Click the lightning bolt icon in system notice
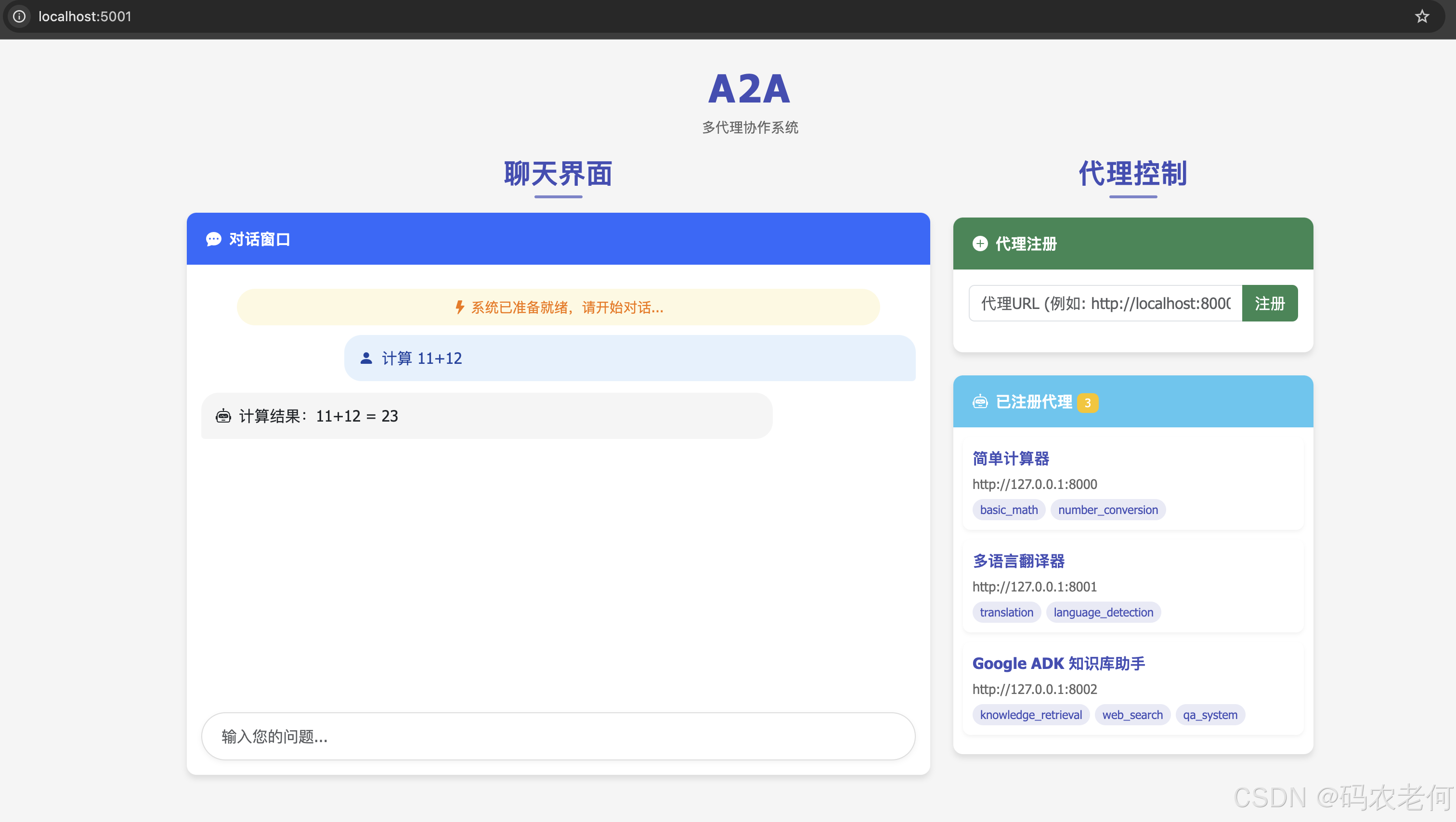Viewport: 1456px width, 822px height. pos(459,308)
